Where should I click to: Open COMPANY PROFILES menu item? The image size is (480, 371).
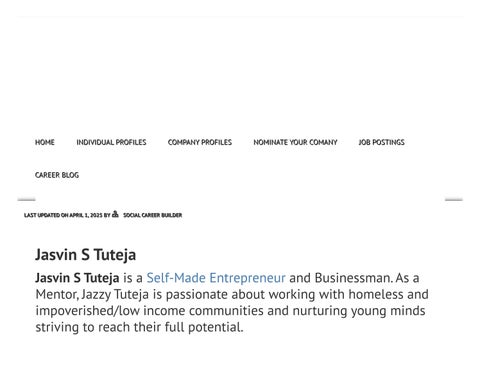(x=200, y=142)
